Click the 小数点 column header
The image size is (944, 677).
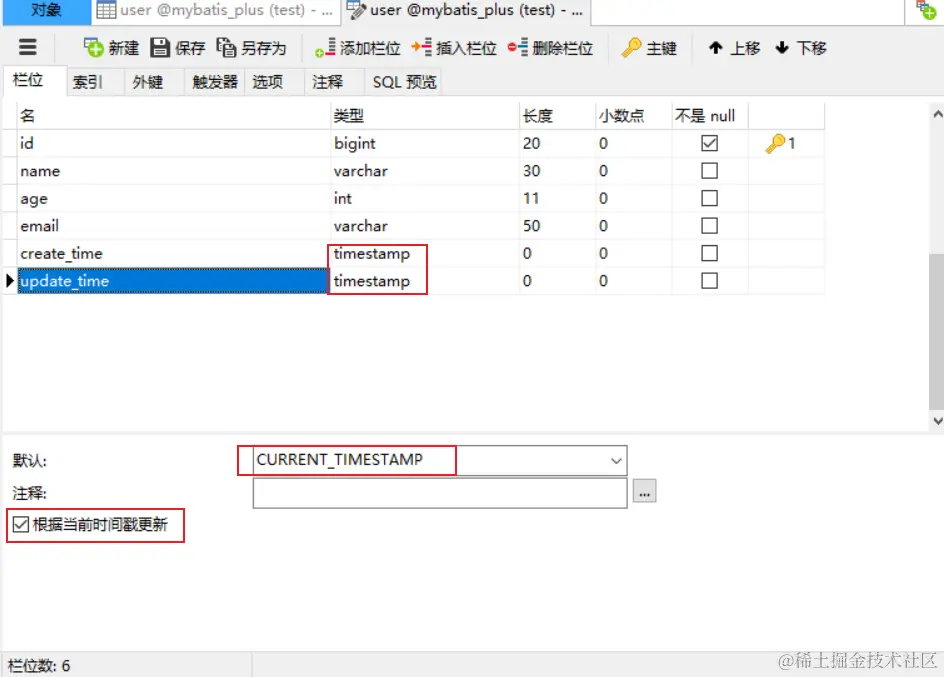[633, 116]
